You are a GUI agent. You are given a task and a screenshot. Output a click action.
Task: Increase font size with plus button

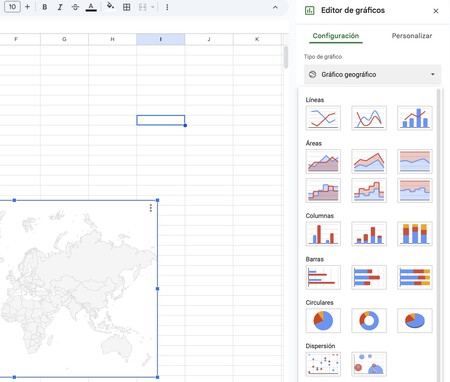pyautogui.click(x=27, y=7)
